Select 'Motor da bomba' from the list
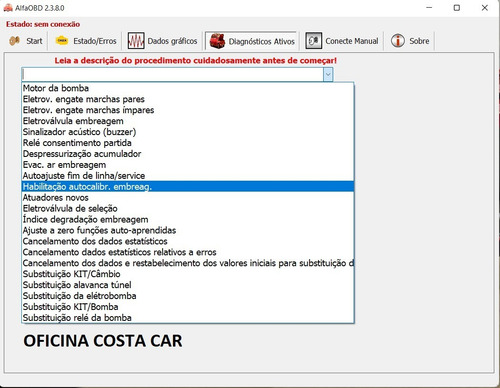Viewport: 500px width, 388px height. pos(188,88)
